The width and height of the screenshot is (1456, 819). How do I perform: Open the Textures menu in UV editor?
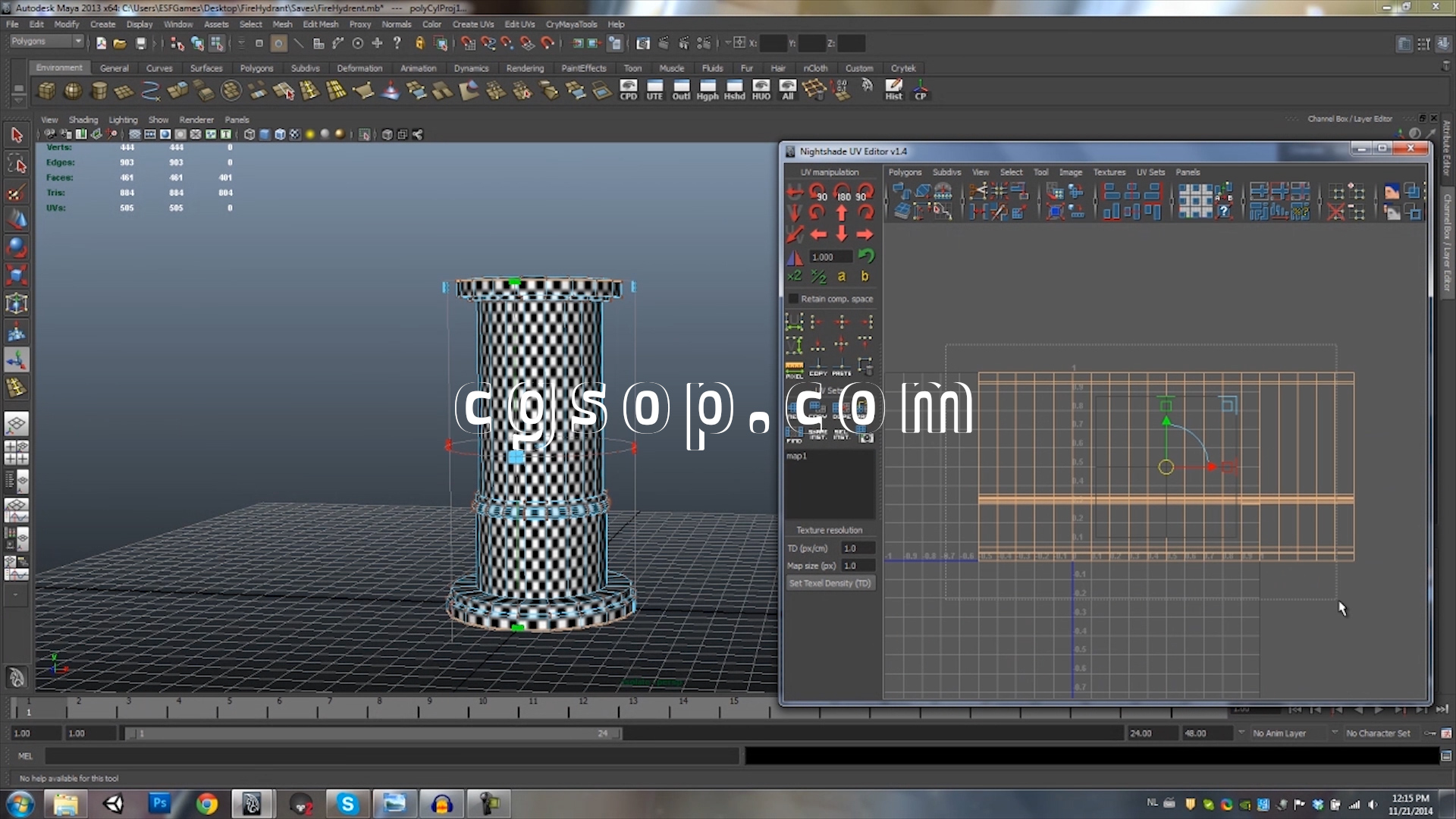[x=1109, y=172]
